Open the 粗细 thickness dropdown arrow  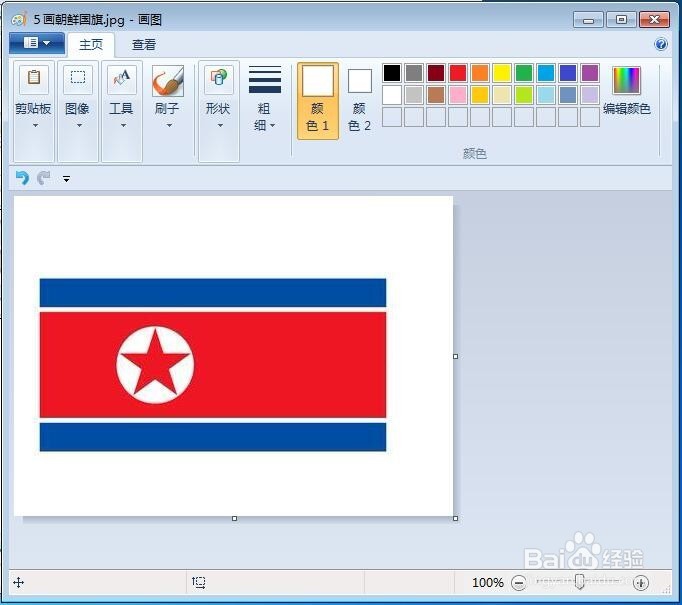(x=273, y=126)
